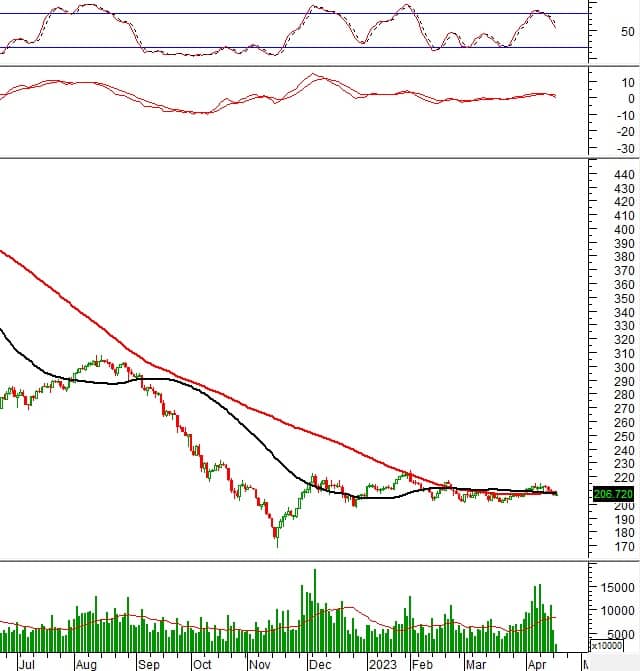
Task: Click the -30 value on MACD axis
Action: pyautogui.click(x=625, y=148)
